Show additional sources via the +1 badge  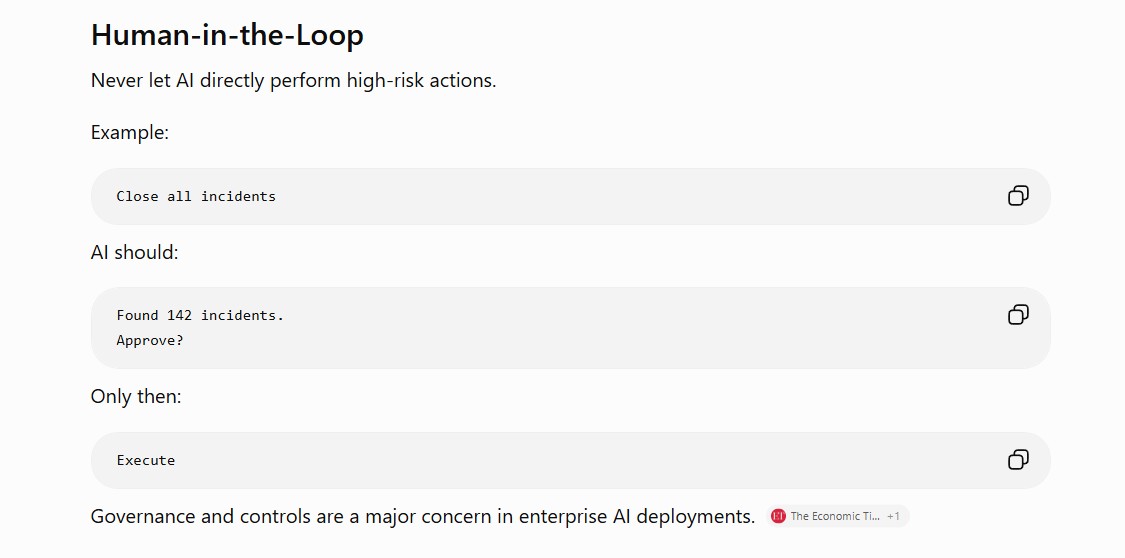[893, 516]
